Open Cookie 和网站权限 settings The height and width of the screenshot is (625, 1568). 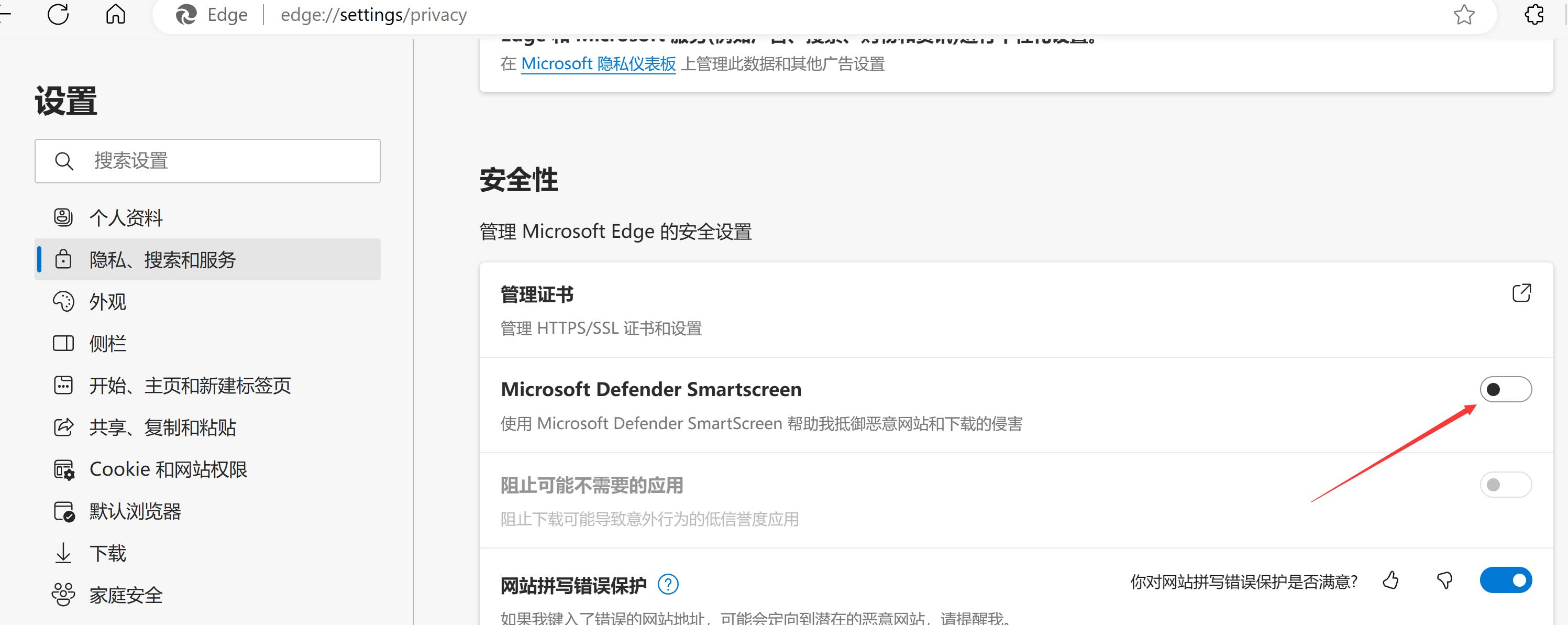click(207, 469)
